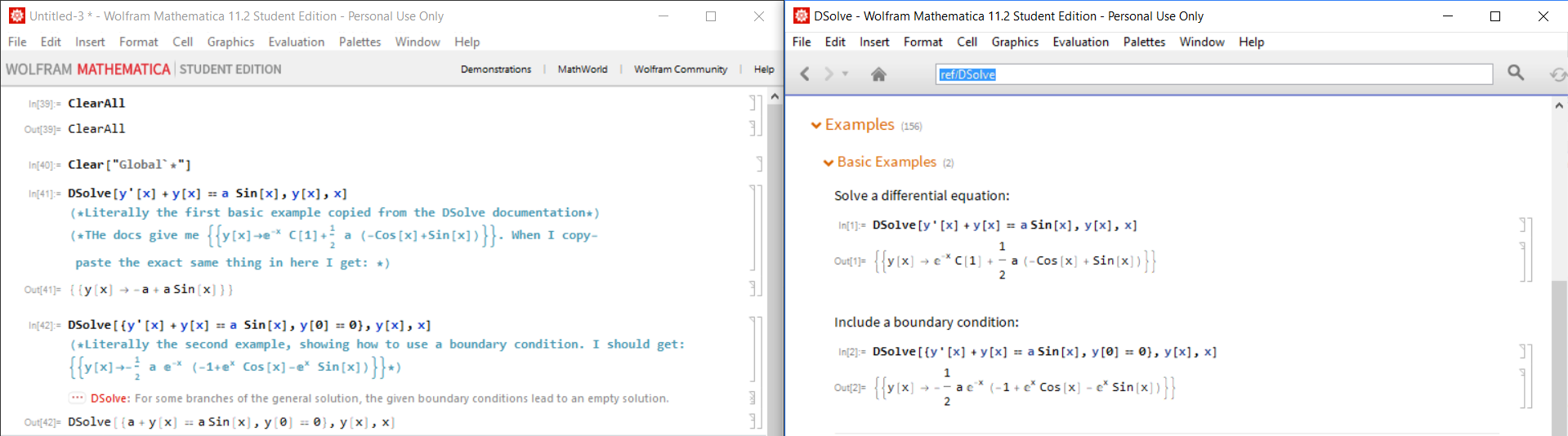
Task: Click the documentation Out[1] result expression
Action: coord(1015,261)
